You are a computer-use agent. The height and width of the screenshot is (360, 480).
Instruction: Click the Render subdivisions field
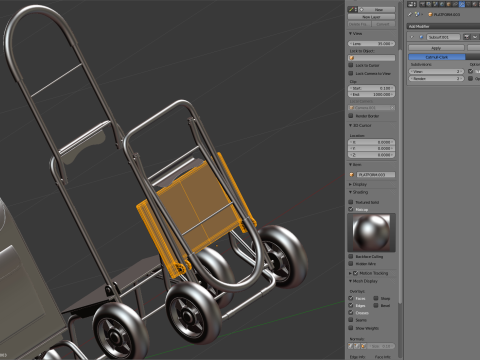(436, 79)
